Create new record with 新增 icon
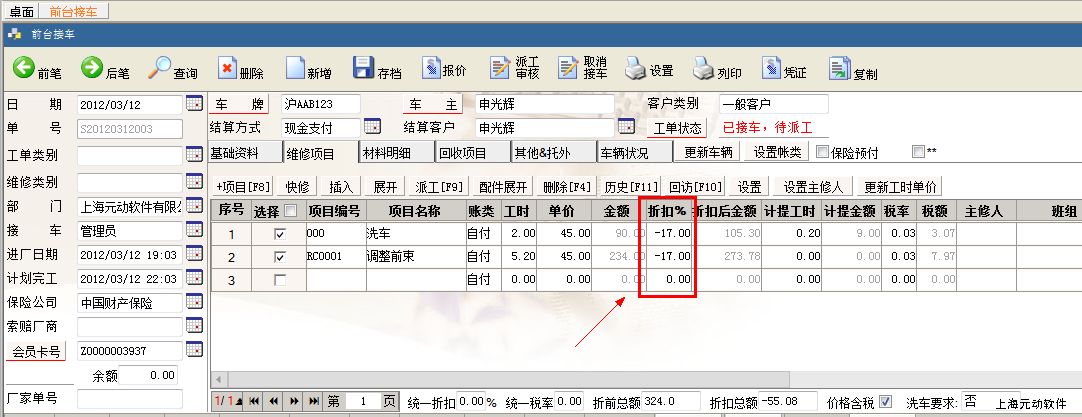Image resolution: width=1082 pixels, height=417 pixels. click(x=294, y=69)
